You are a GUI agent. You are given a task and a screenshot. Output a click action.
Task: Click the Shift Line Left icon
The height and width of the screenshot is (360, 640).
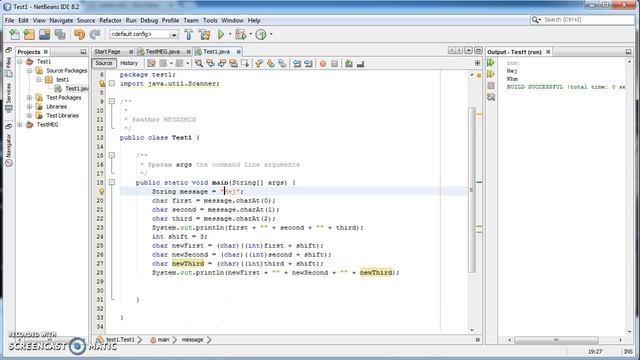[x=297, y=63]
